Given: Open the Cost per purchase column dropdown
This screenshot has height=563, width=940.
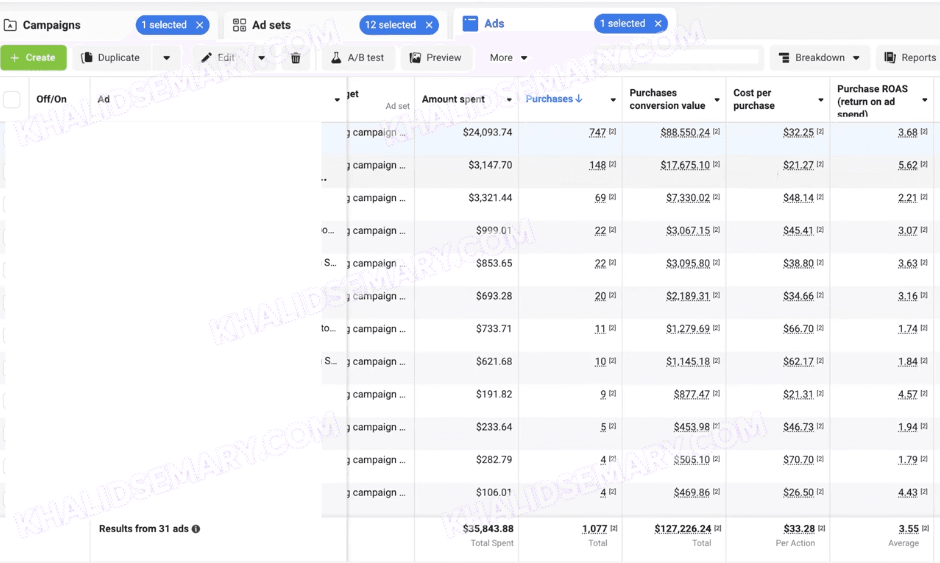Looking at the screenshot, I should [821, 100].
